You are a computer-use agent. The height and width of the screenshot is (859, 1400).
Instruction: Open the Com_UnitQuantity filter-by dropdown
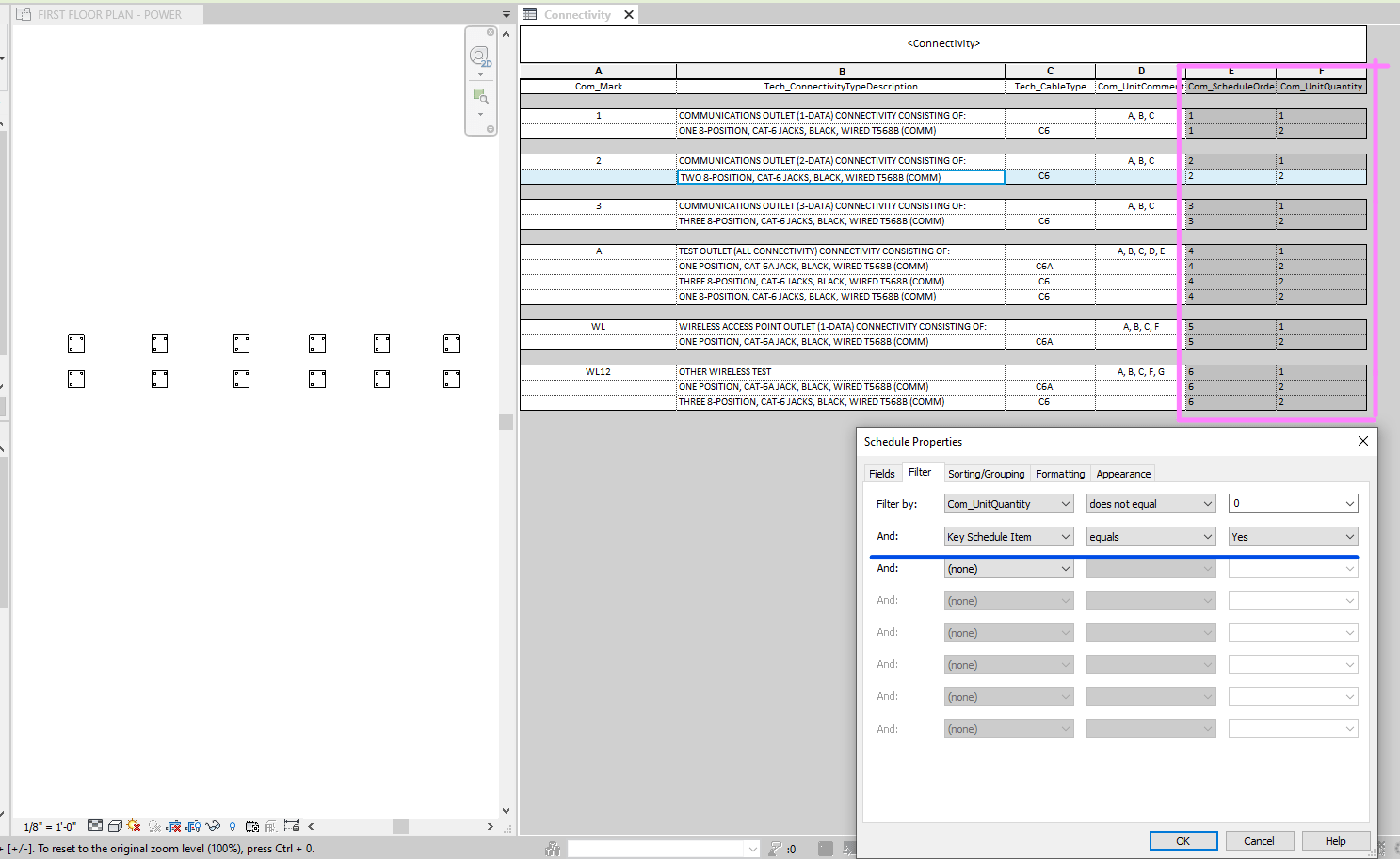tap(1008, 503)
